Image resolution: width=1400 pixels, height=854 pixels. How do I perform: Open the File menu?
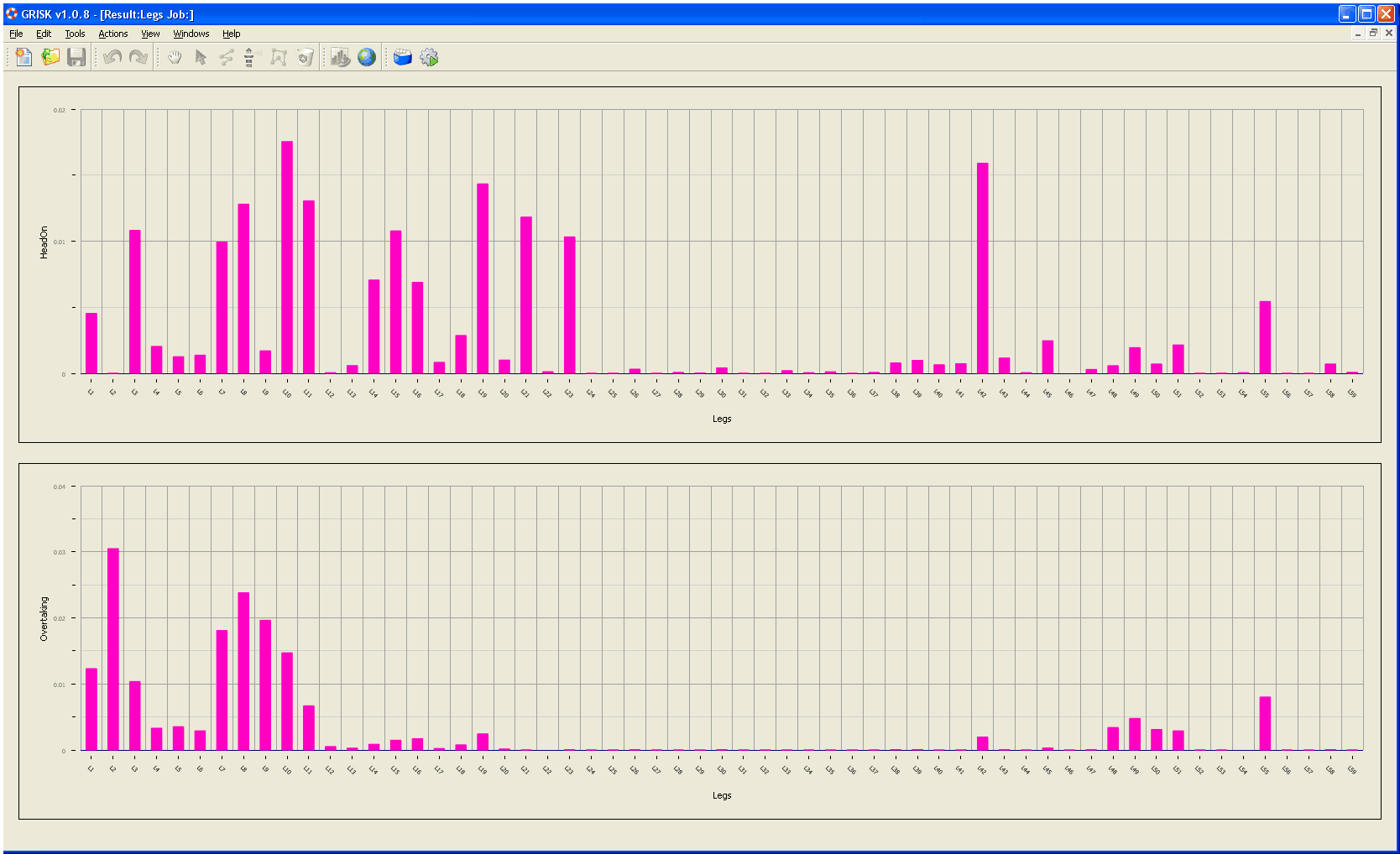pos(16,34)
